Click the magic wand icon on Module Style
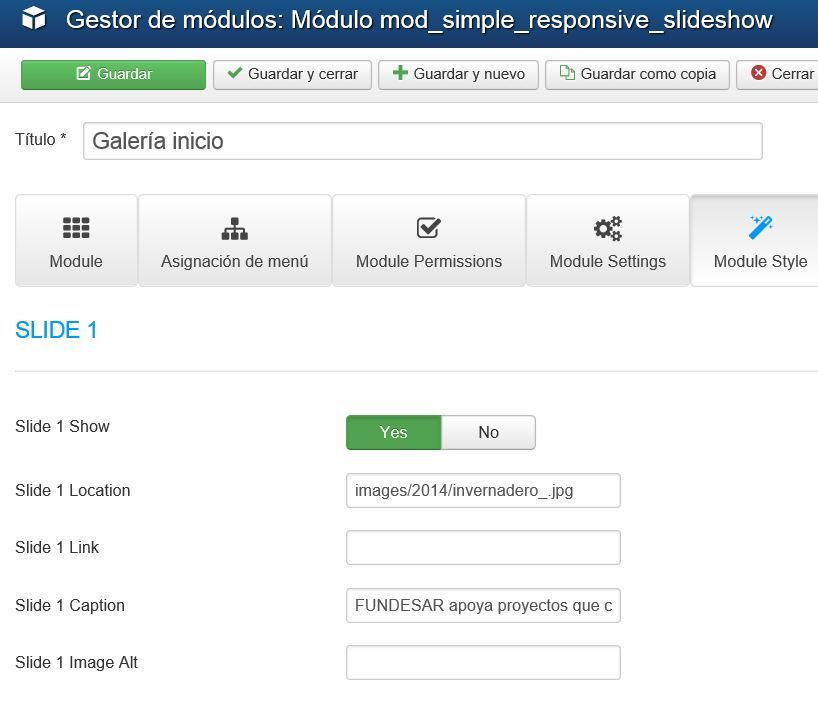Viewport: 818px width, 706px height. pyautogui.click(x=761, y=228)
